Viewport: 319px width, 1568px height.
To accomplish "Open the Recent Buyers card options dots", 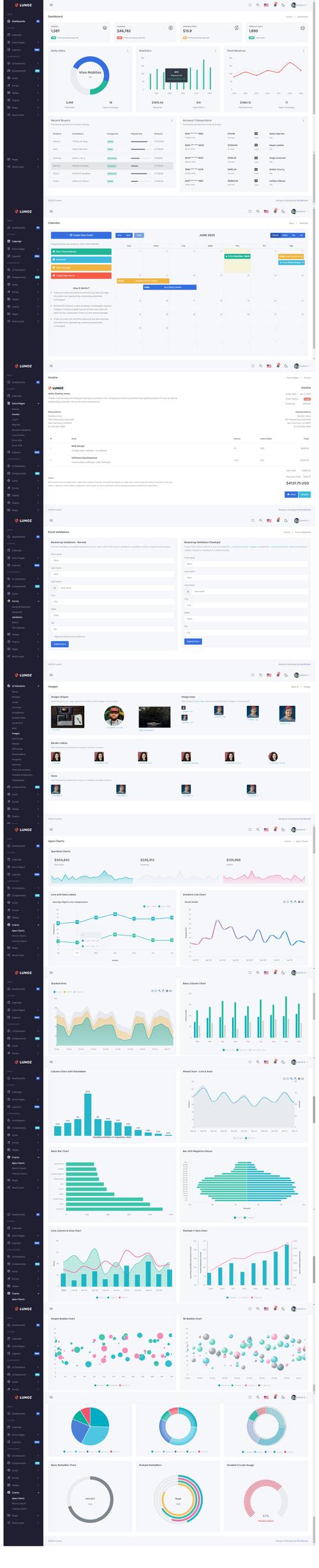I will [x=172, y=120].
